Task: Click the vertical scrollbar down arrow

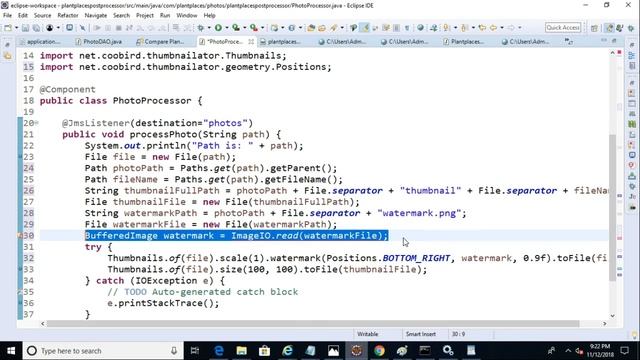Action: point(612,316)
